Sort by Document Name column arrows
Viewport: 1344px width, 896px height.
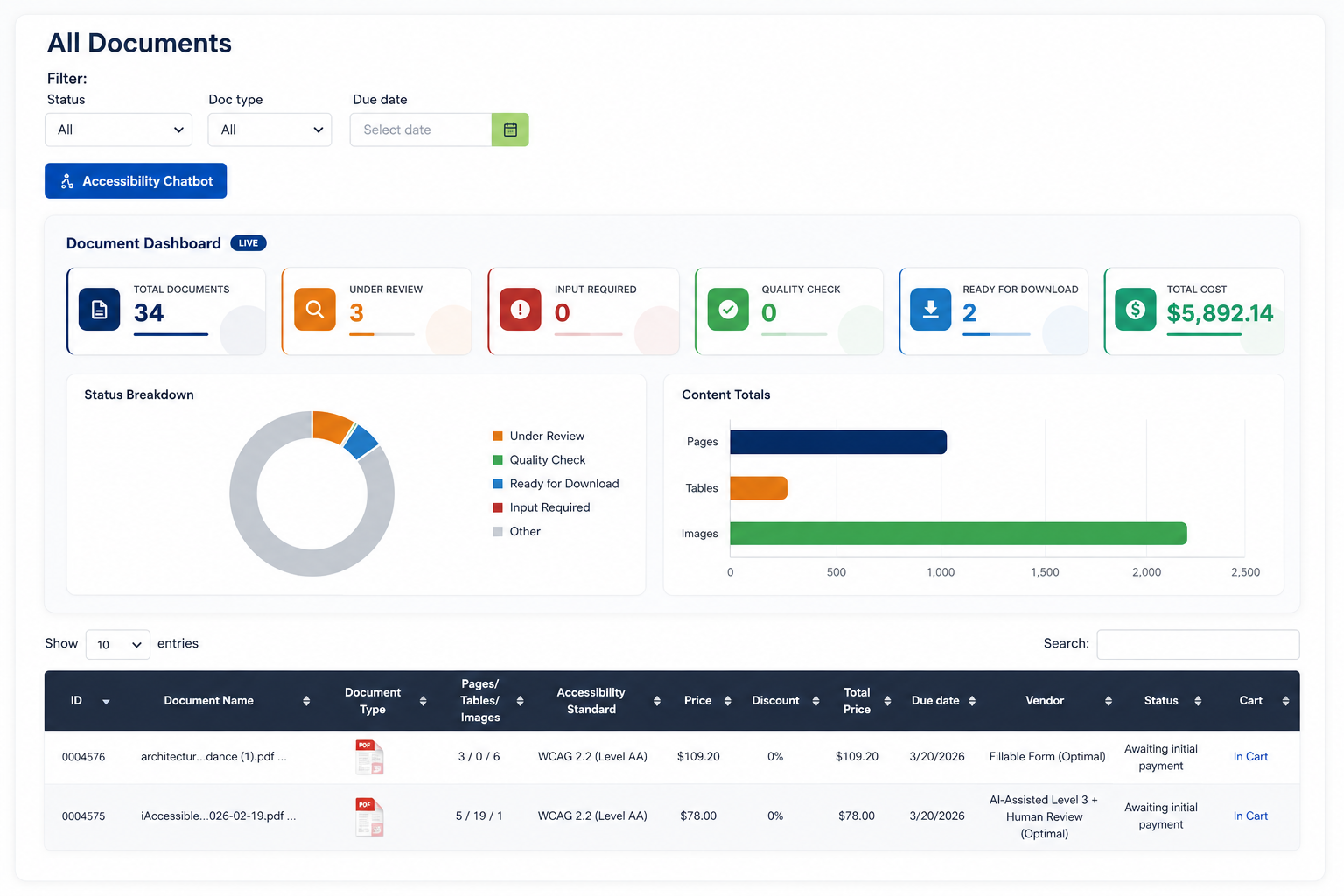pyautogui.click(x=306, y=701)
